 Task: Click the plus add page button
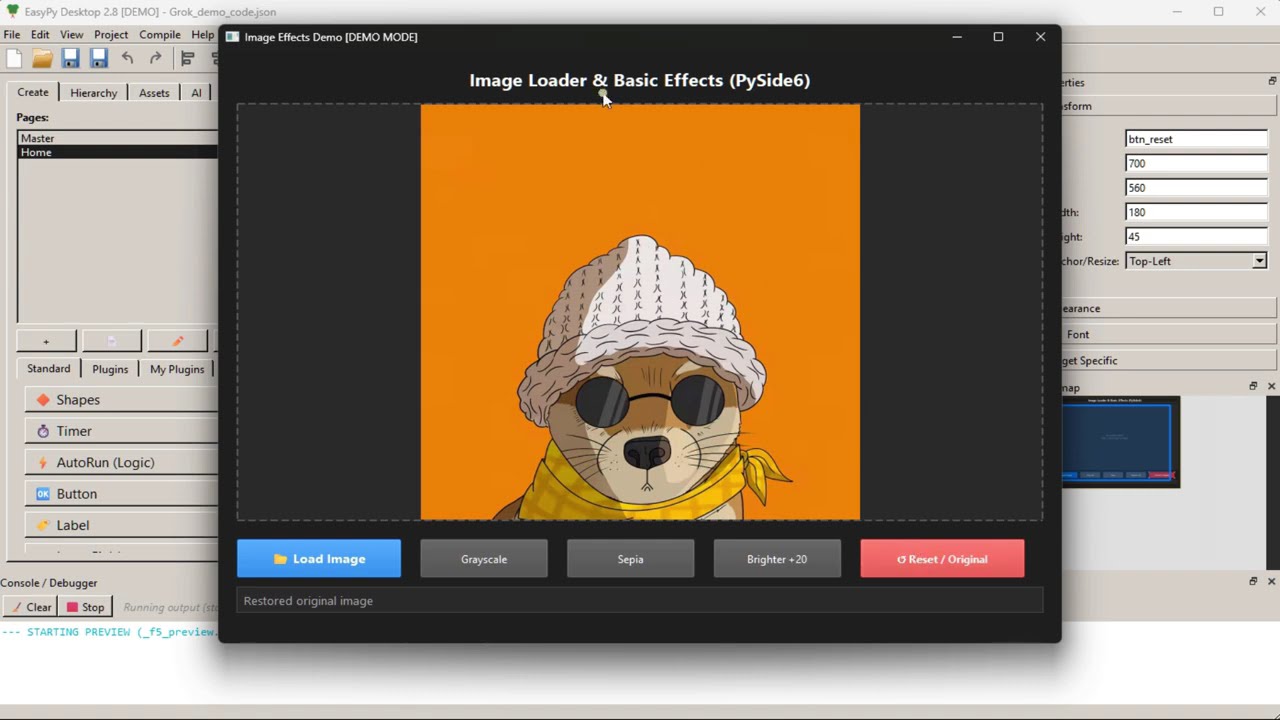pos(46,341)
